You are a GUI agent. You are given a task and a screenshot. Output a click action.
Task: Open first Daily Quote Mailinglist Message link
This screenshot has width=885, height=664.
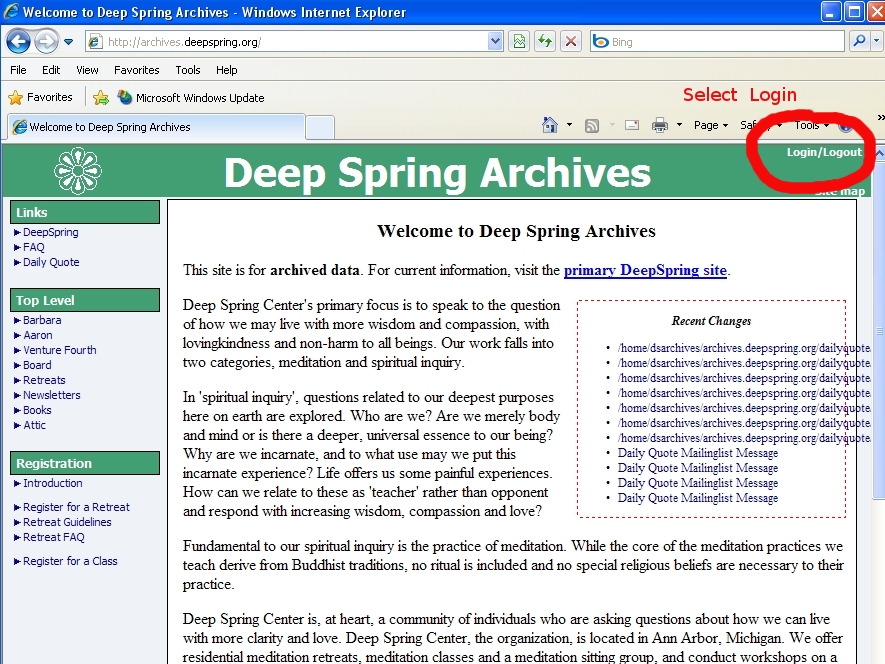[698, 453]
